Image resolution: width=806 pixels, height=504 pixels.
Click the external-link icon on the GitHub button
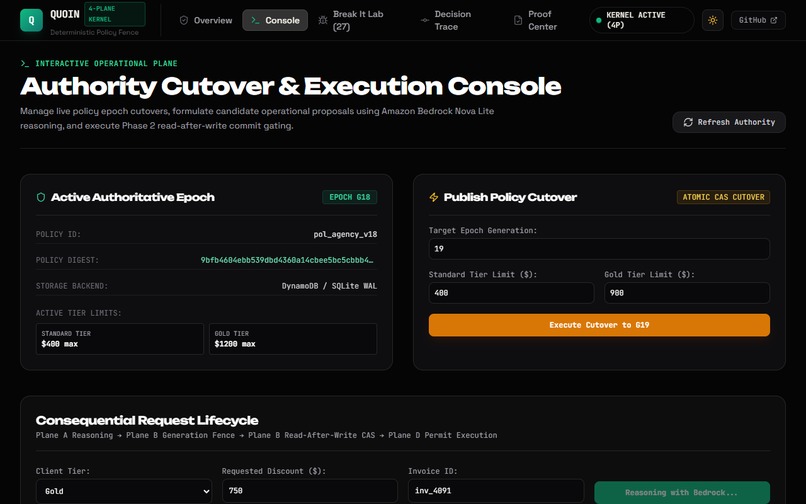pos(774,20)
